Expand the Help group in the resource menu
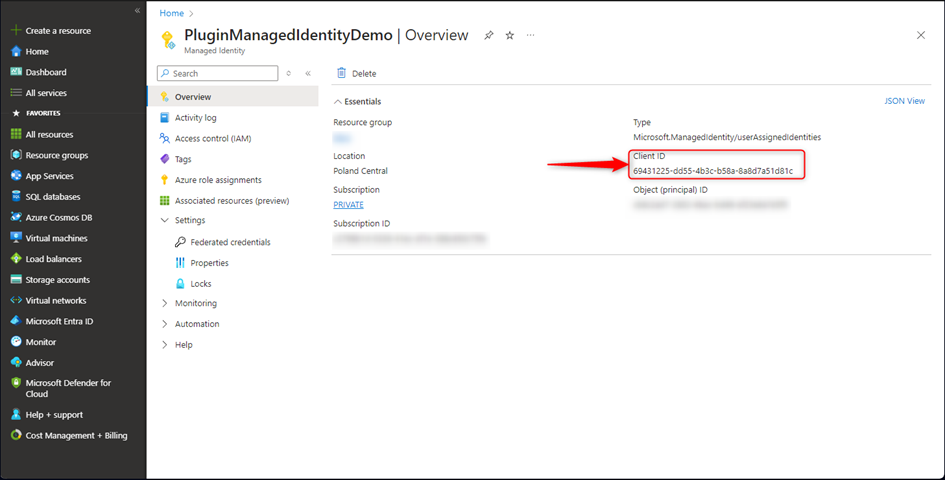 point(165,345)
